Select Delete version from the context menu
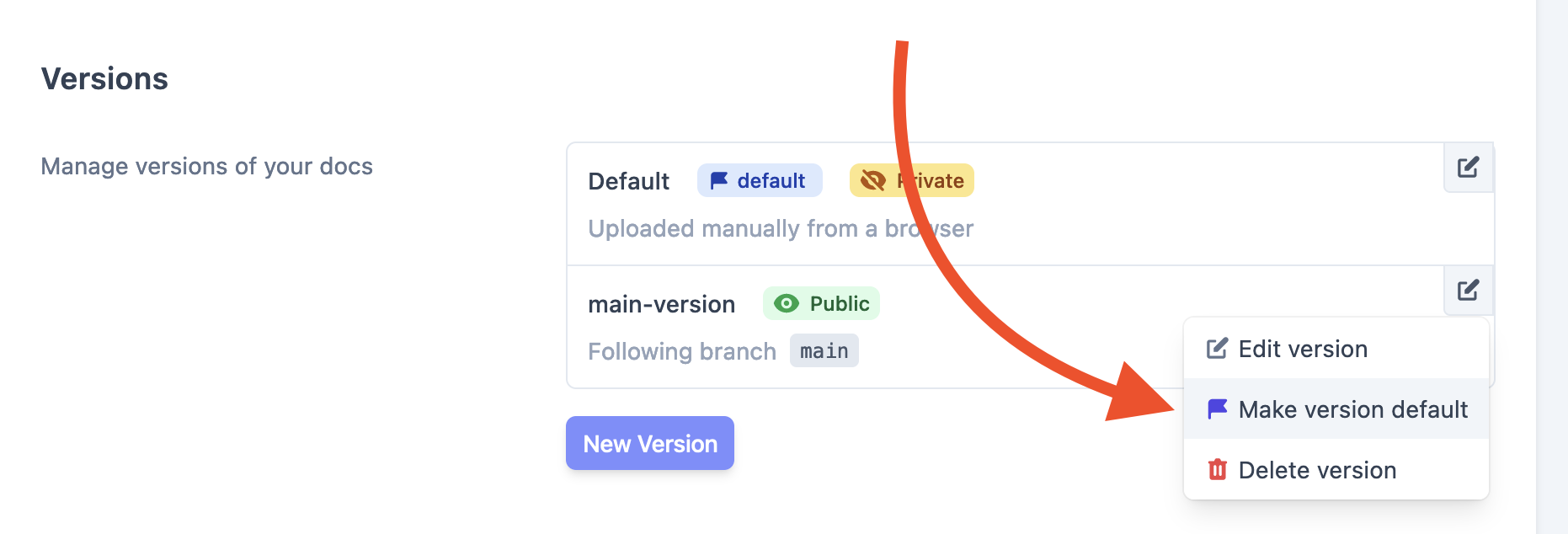 point(1317,470)
